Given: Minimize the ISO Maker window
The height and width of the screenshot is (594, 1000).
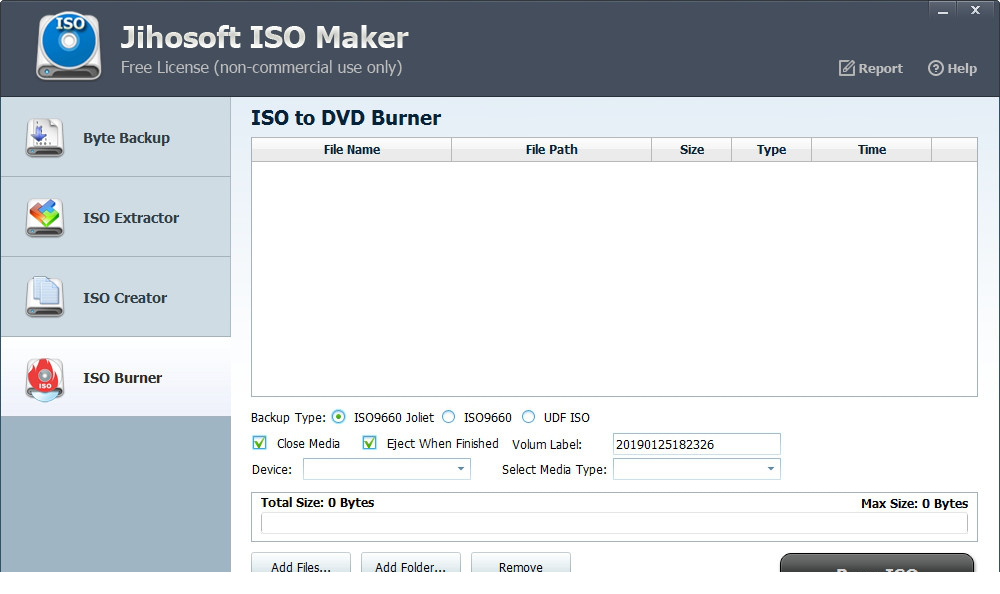Looking at the screenshot, I should click(x=943, y=10).
